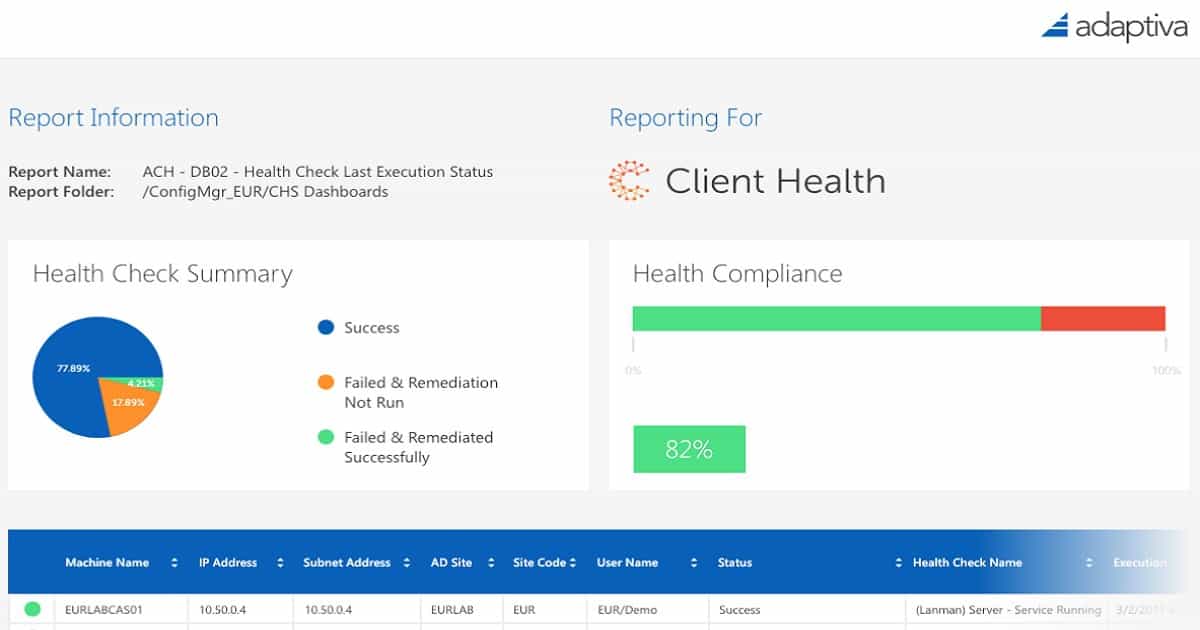Click the Site Code column header

[539, 563]
